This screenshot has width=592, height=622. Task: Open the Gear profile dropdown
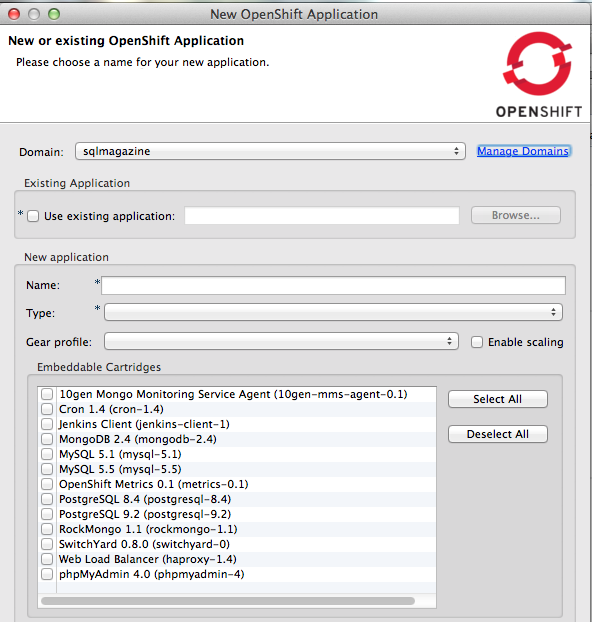[x=281, y=341]
